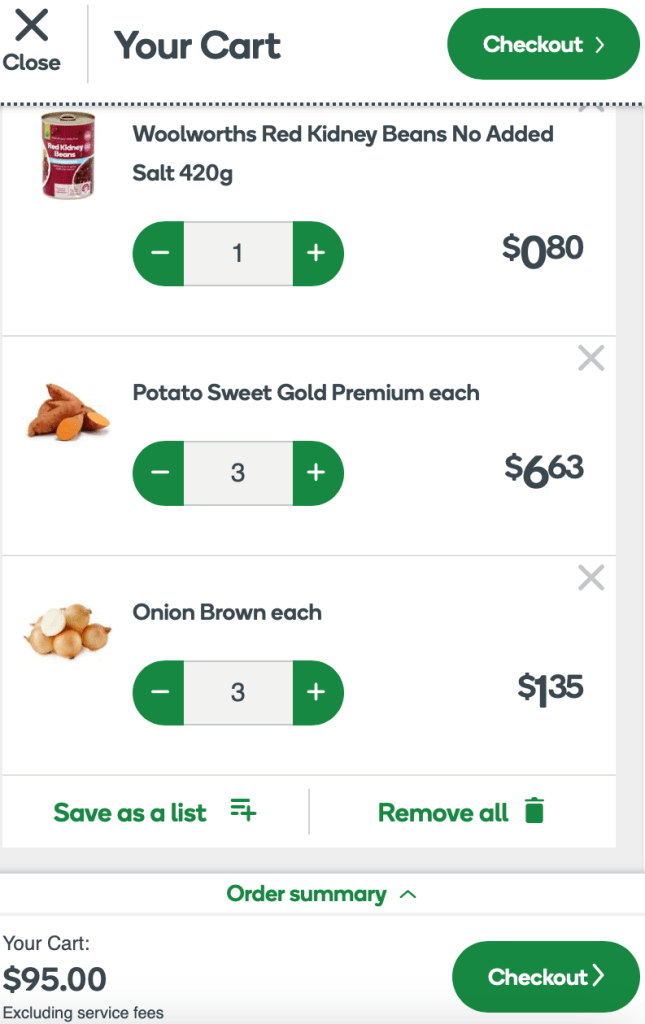The image size is (645, 1024).
Task: Click the Save as a list icon
Action: 243,810
